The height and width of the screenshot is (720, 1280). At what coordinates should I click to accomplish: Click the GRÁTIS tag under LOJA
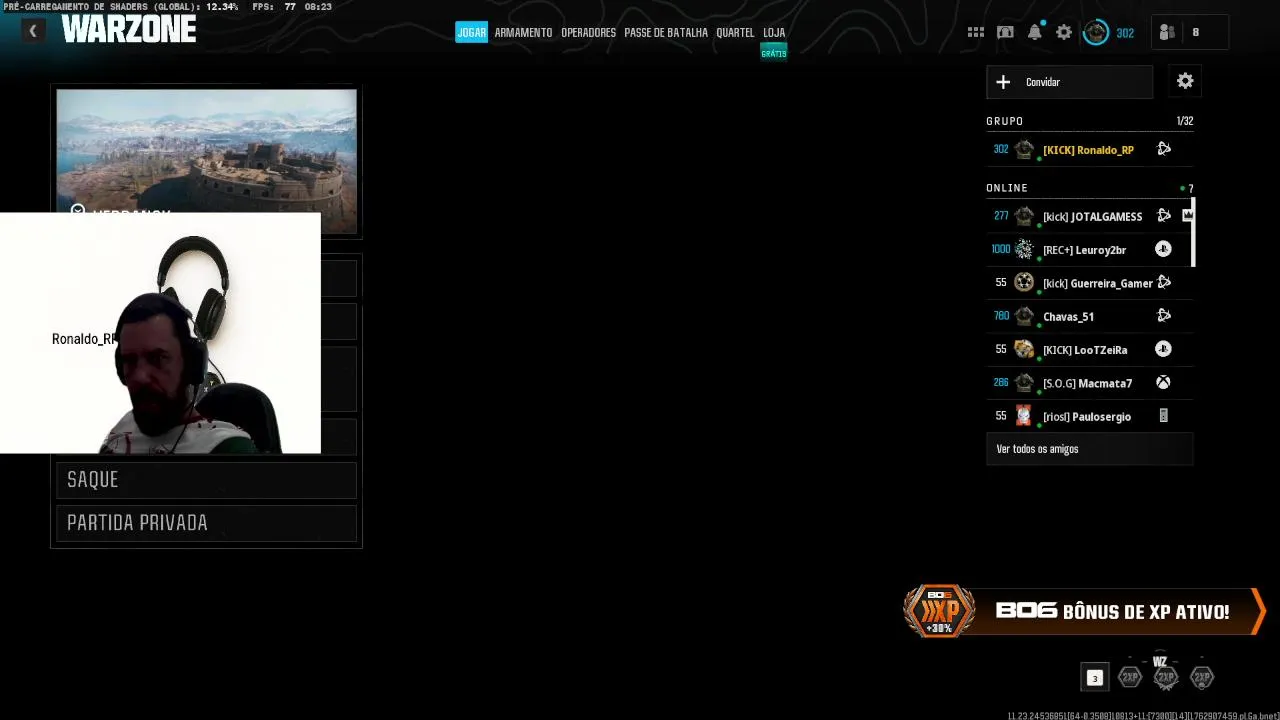click(774, 53)
